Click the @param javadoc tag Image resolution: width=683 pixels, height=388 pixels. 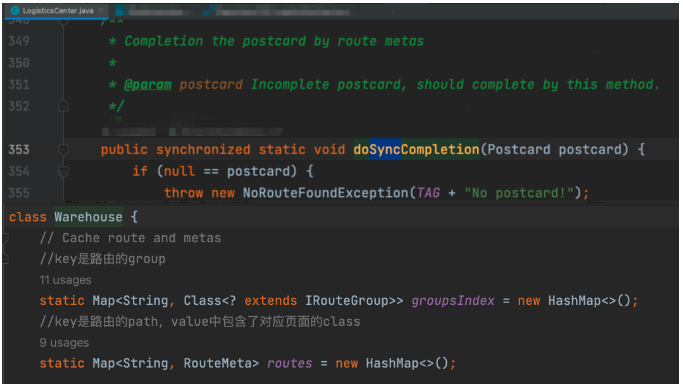[148, 84]
